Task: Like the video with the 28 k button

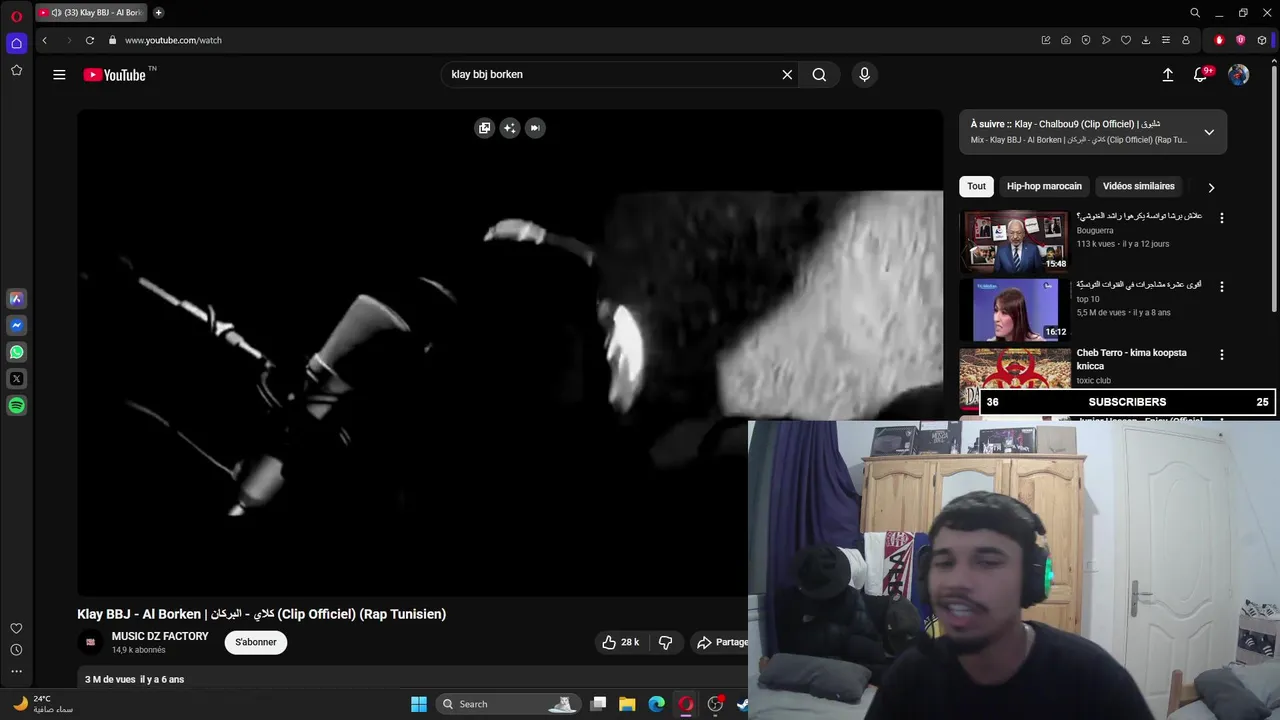Action: pos(620,642)
